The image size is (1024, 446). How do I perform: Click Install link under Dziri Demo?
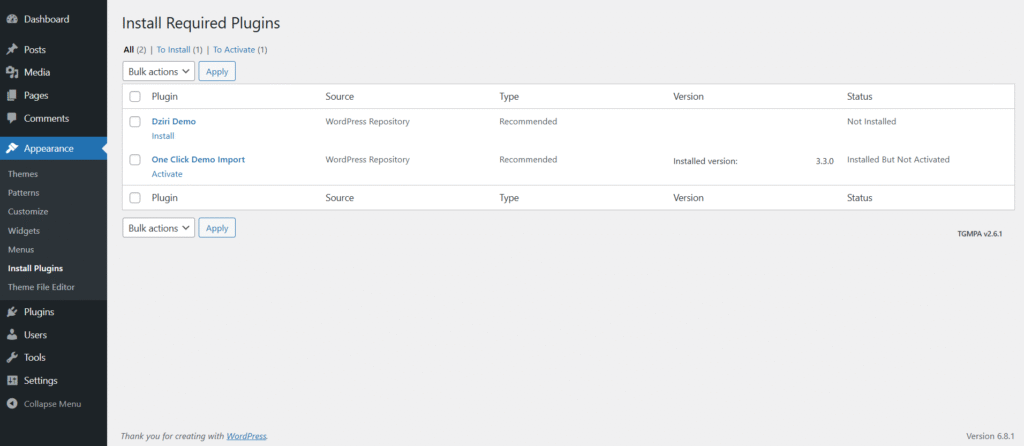pyautogui.click(x=163, y=136)
